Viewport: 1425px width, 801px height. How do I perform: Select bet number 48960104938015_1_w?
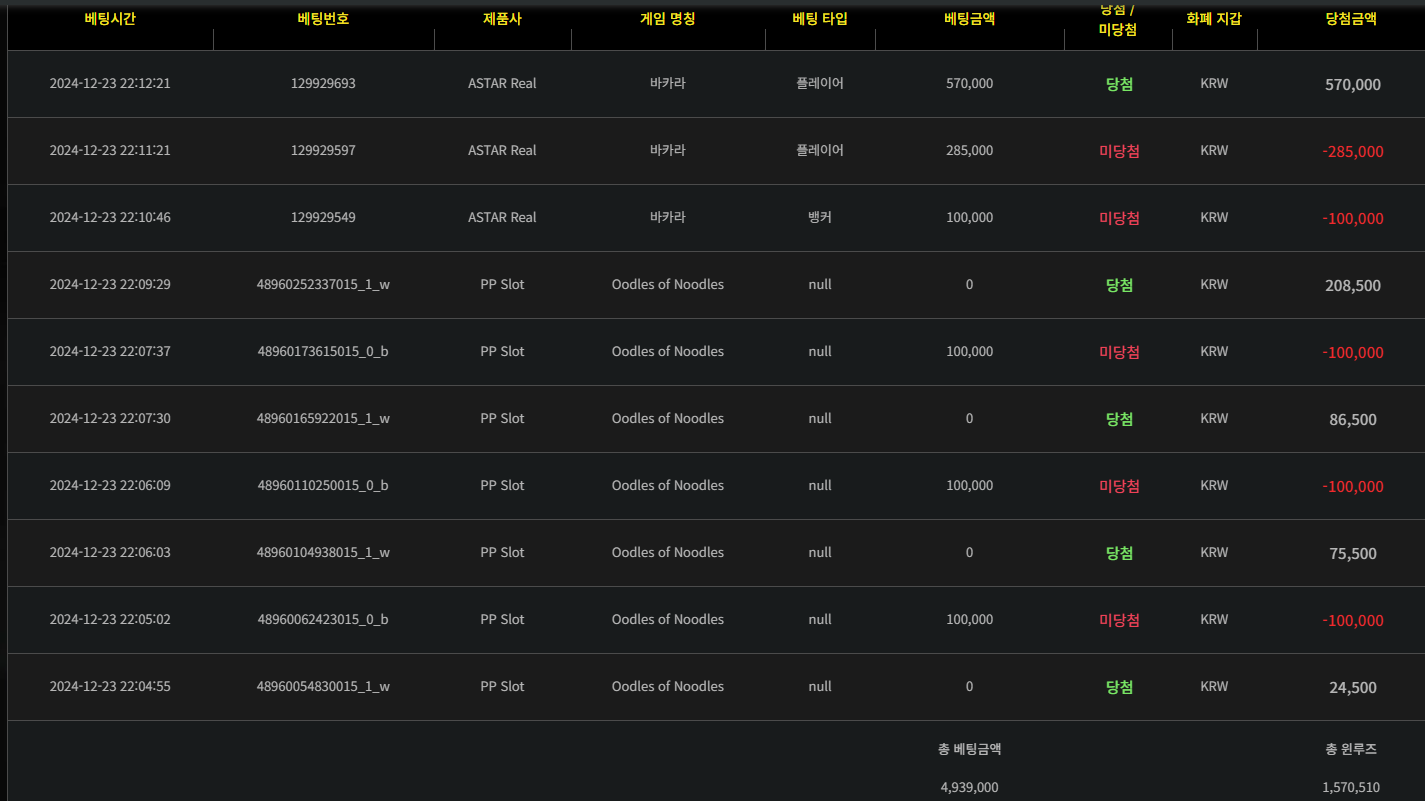(x=323, y=553)
